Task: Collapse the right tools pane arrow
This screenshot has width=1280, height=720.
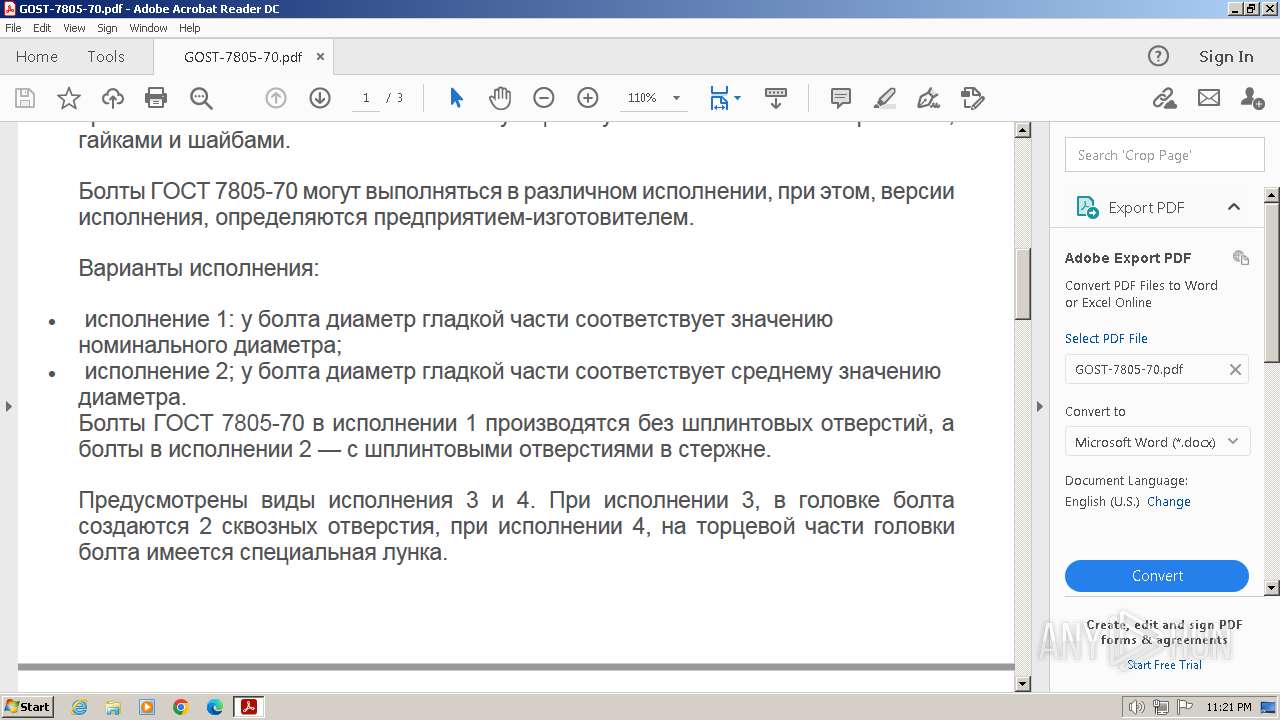Action: [1039, 406]
